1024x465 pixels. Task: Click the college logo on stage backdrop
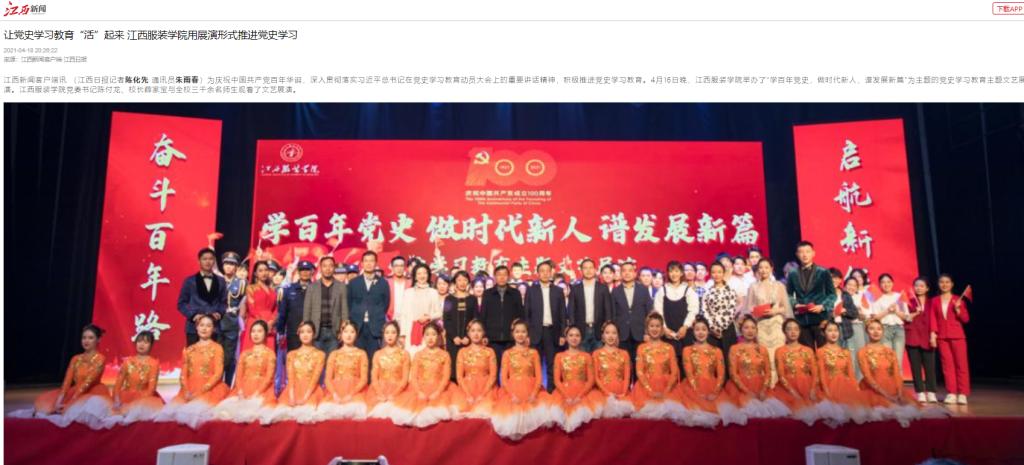pos(291,160)
